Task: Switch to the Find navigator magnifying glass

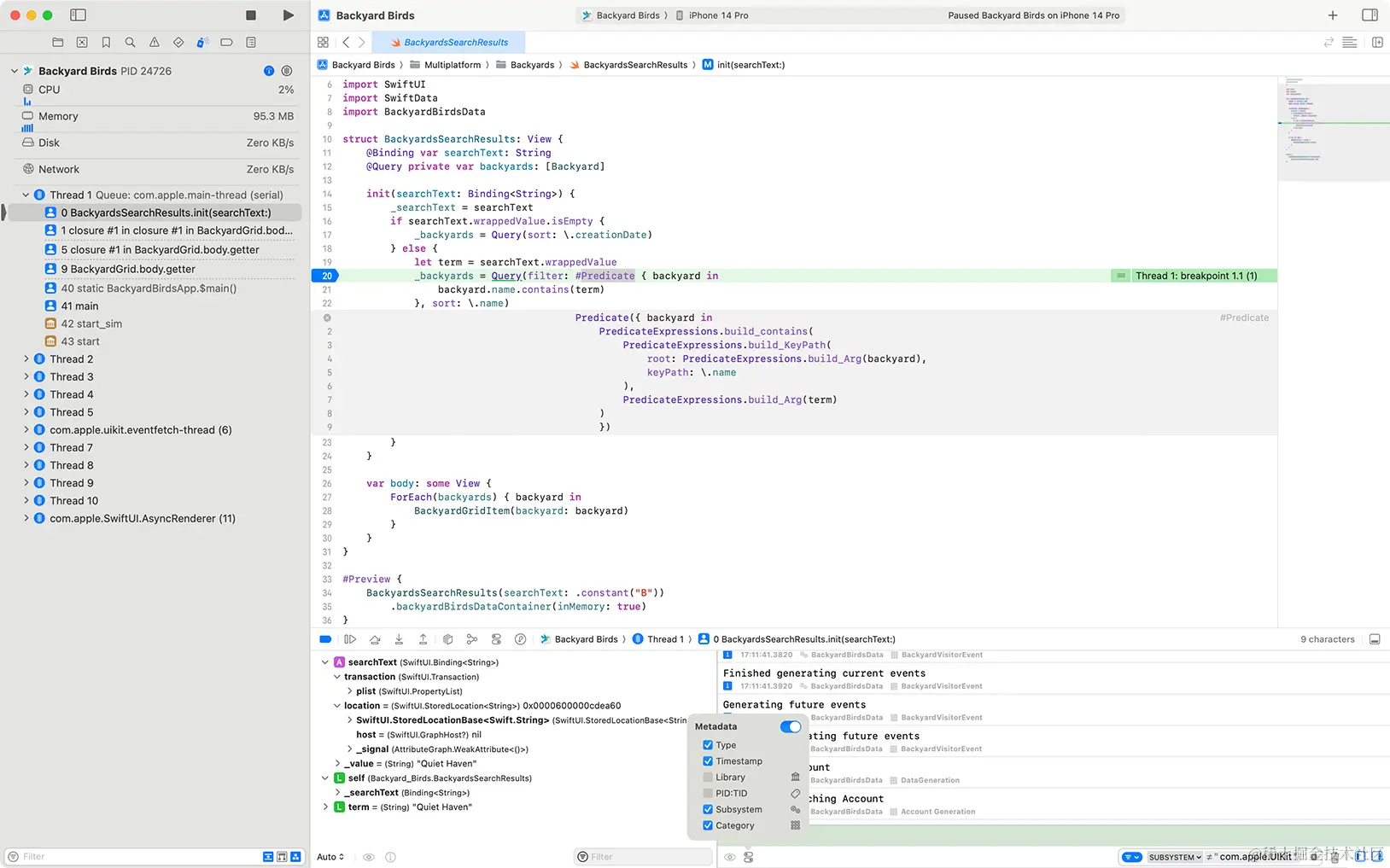Action: (130, 42)
